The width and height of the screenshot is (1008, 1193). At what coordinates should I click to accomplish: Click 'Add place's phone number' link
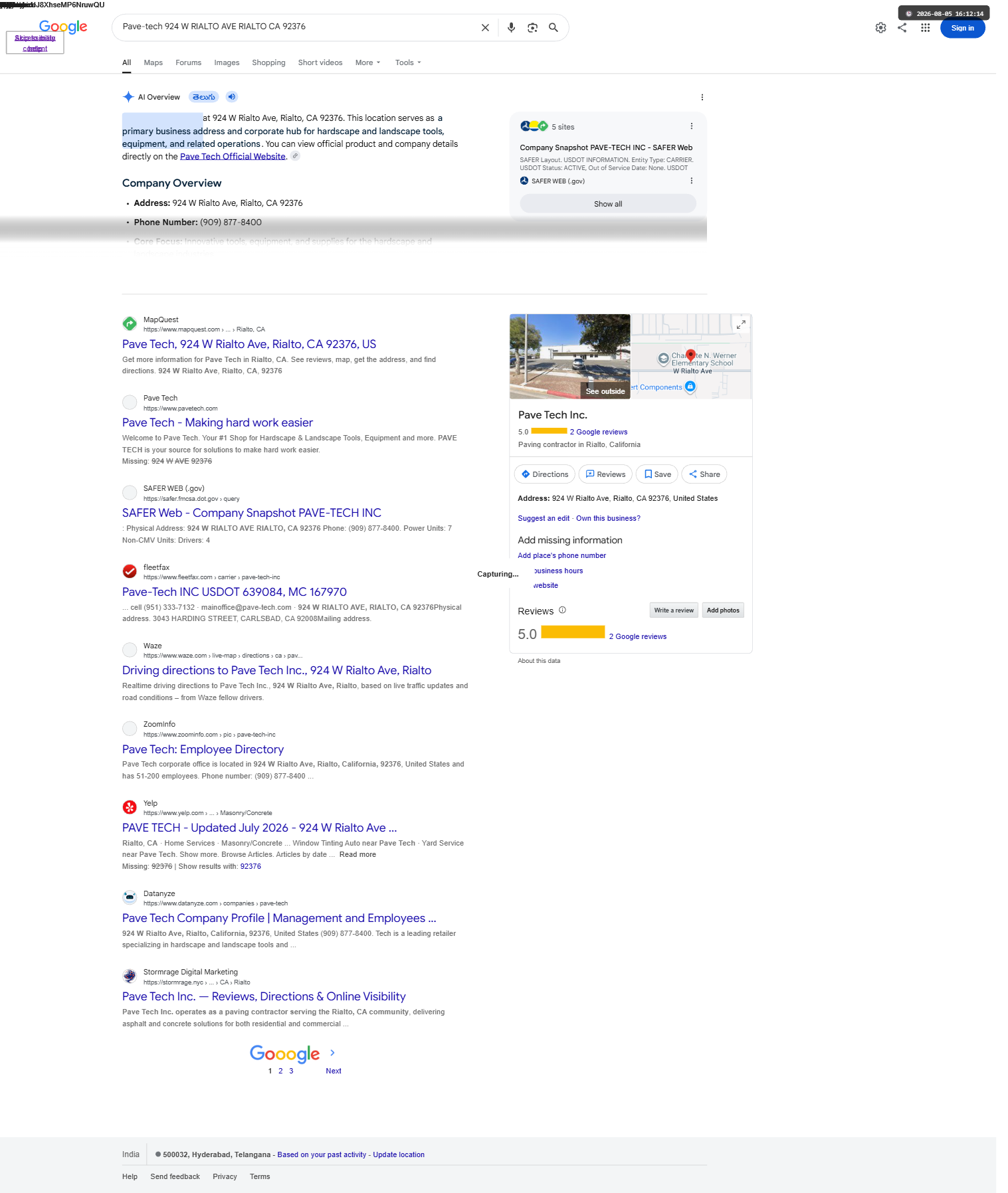(562, 555)
